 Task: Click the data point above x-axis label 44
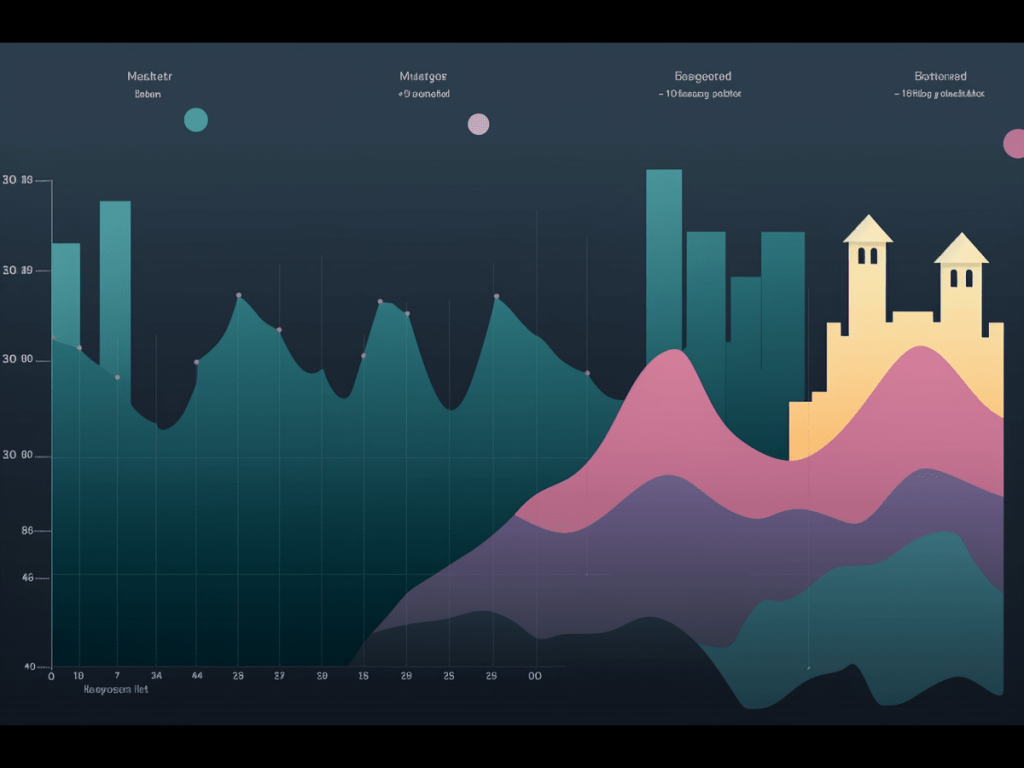[197, 362]
